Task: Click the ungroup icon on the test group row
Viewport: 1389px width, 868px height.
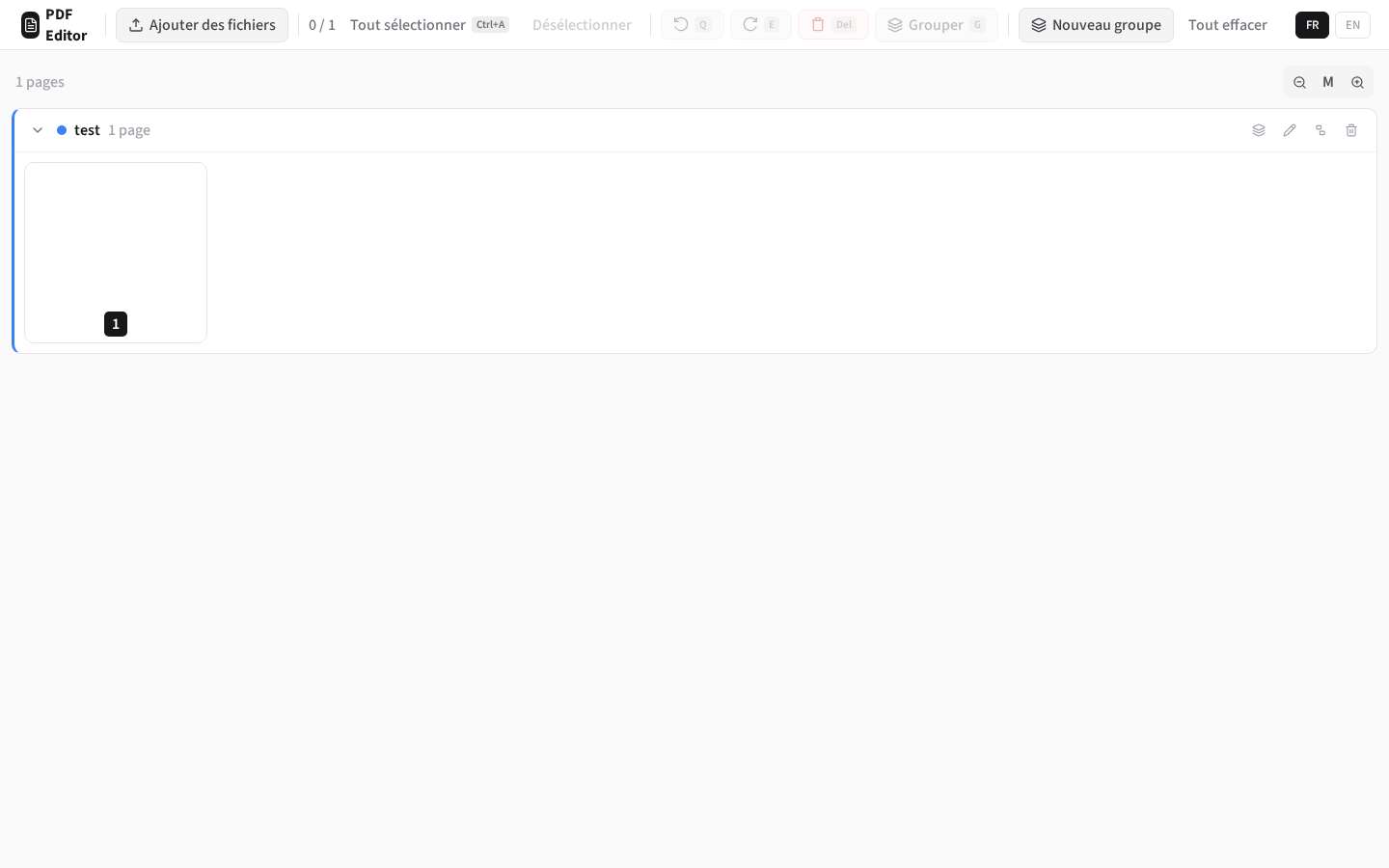Action: click(1321, 130)
